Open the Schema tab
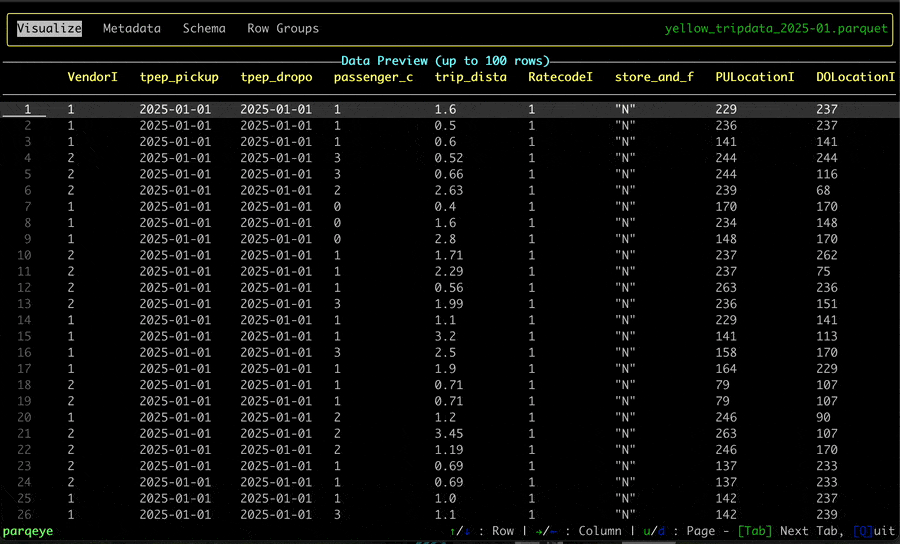The width and height of the screenshot is (900, 544). pyautogui.click(x=204, y=29)
